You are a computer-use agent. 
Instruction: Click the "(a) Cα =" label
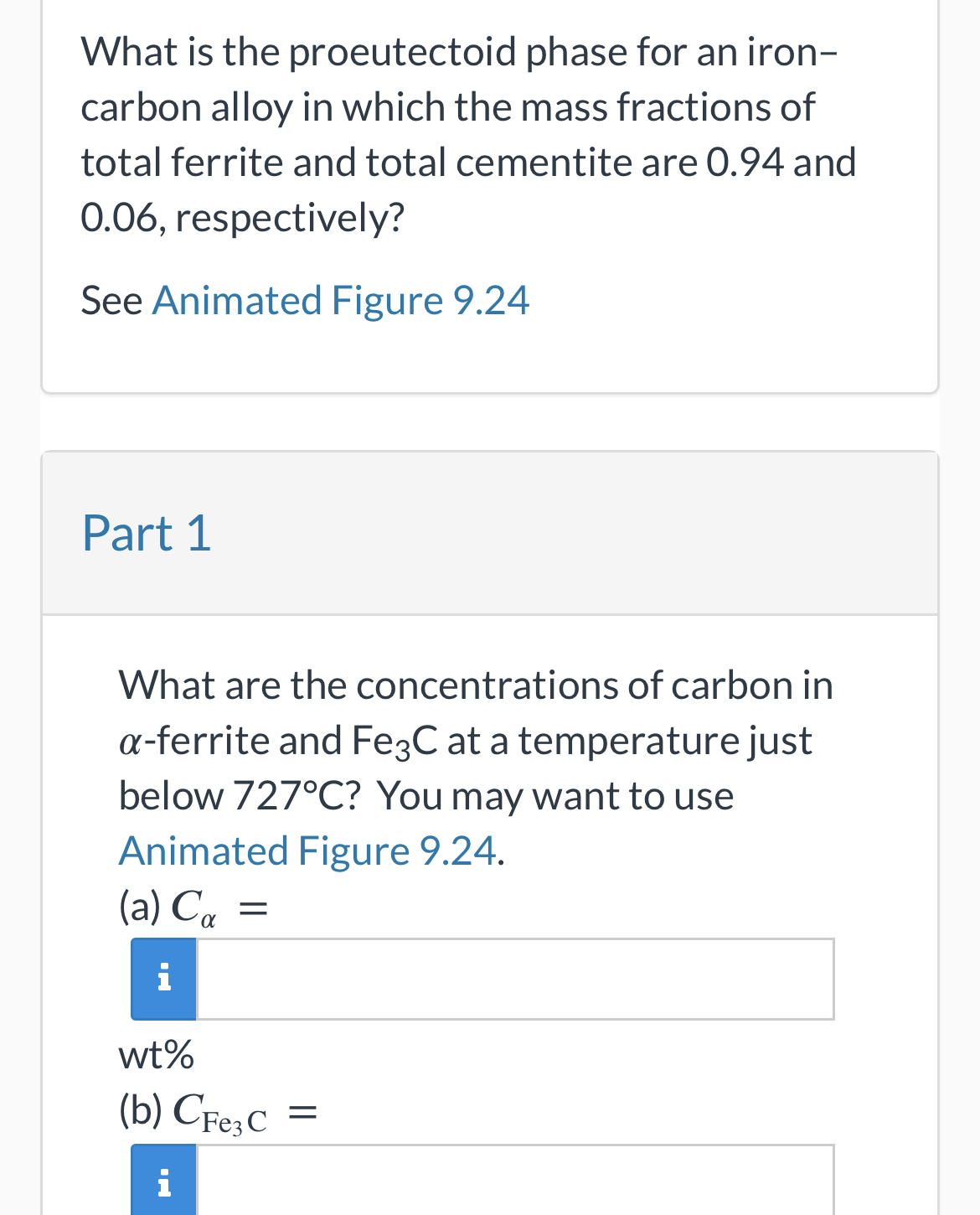click(193, 907)
